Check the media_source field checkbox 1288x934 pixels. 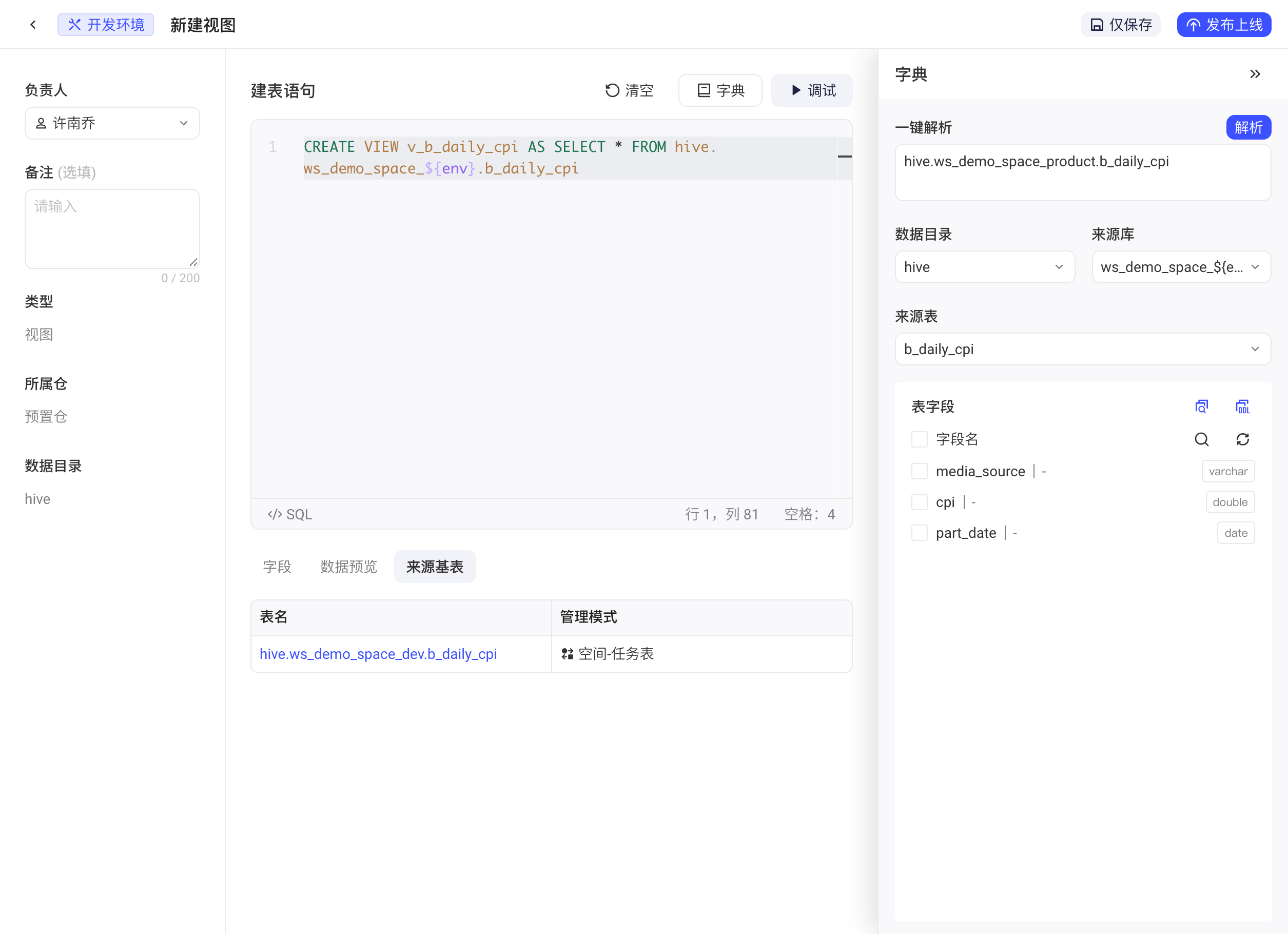tap(920, 471)
